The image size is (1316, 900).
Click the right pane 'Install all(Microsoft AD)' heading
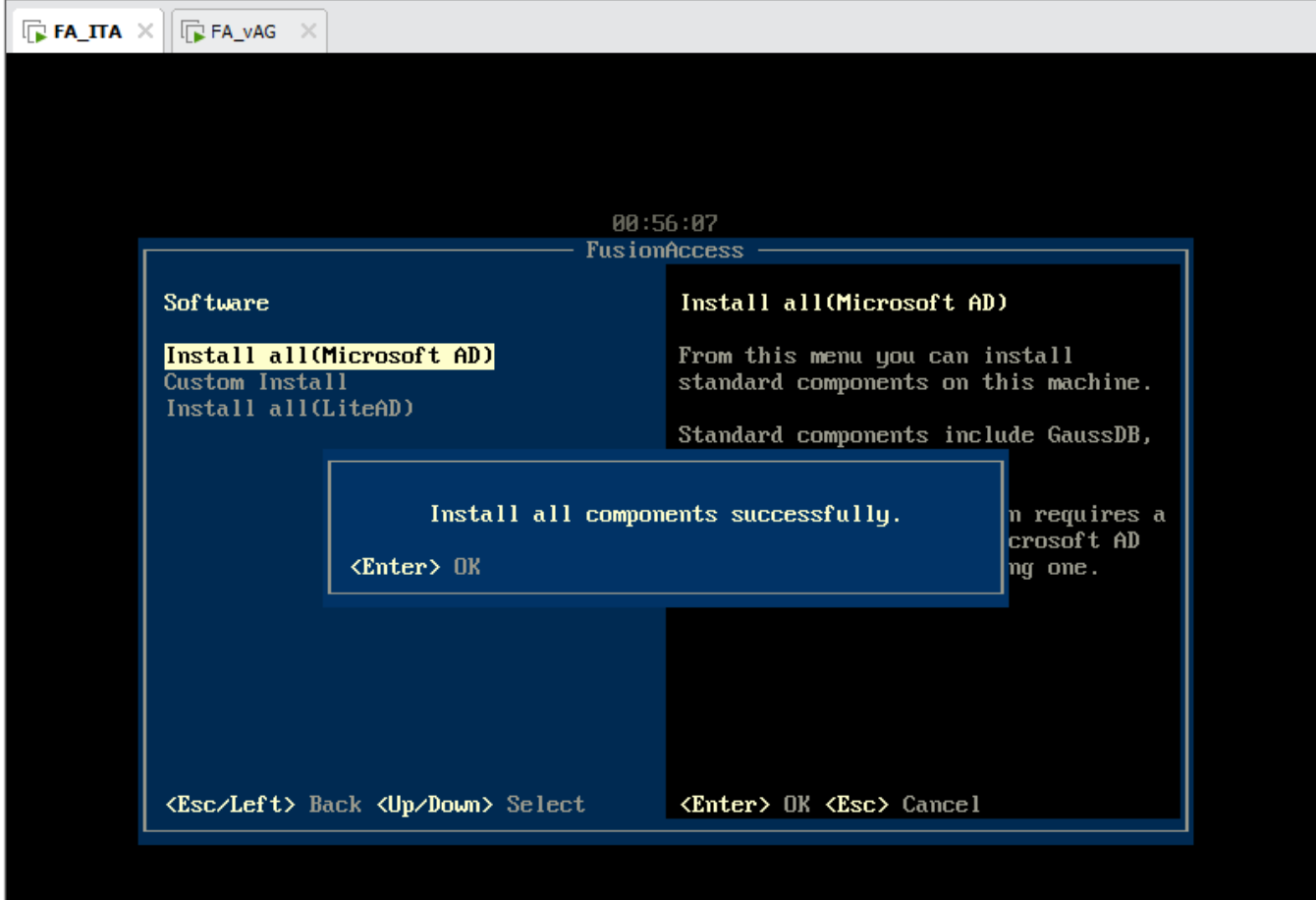pyautogui.click(x=844, y=303)
